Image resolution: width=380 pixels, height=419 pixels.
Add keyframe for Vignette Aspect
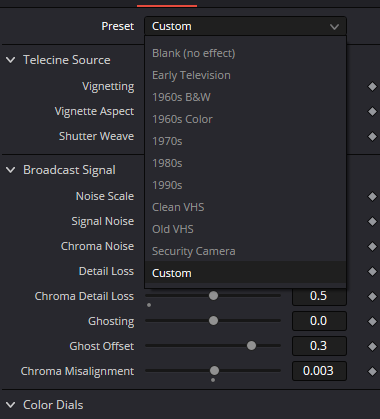(372, 112)
